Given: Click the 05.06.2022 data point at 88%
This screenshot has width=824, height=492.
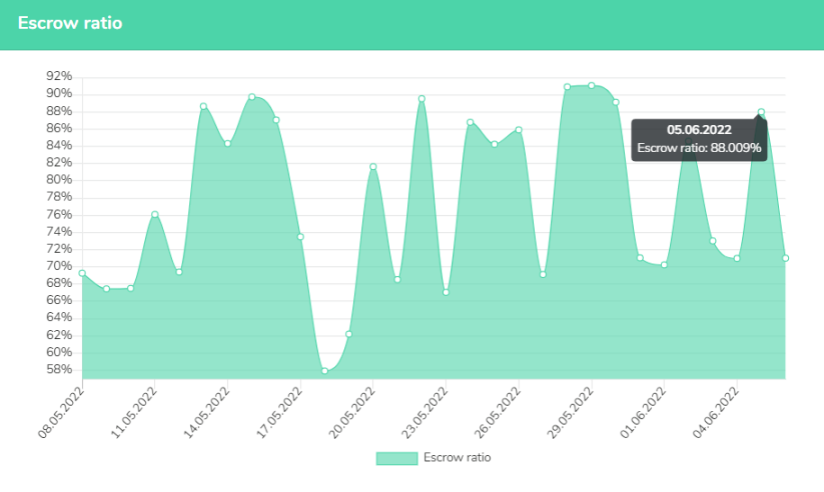Looking at the screenshot, I should tap(761, 112).
